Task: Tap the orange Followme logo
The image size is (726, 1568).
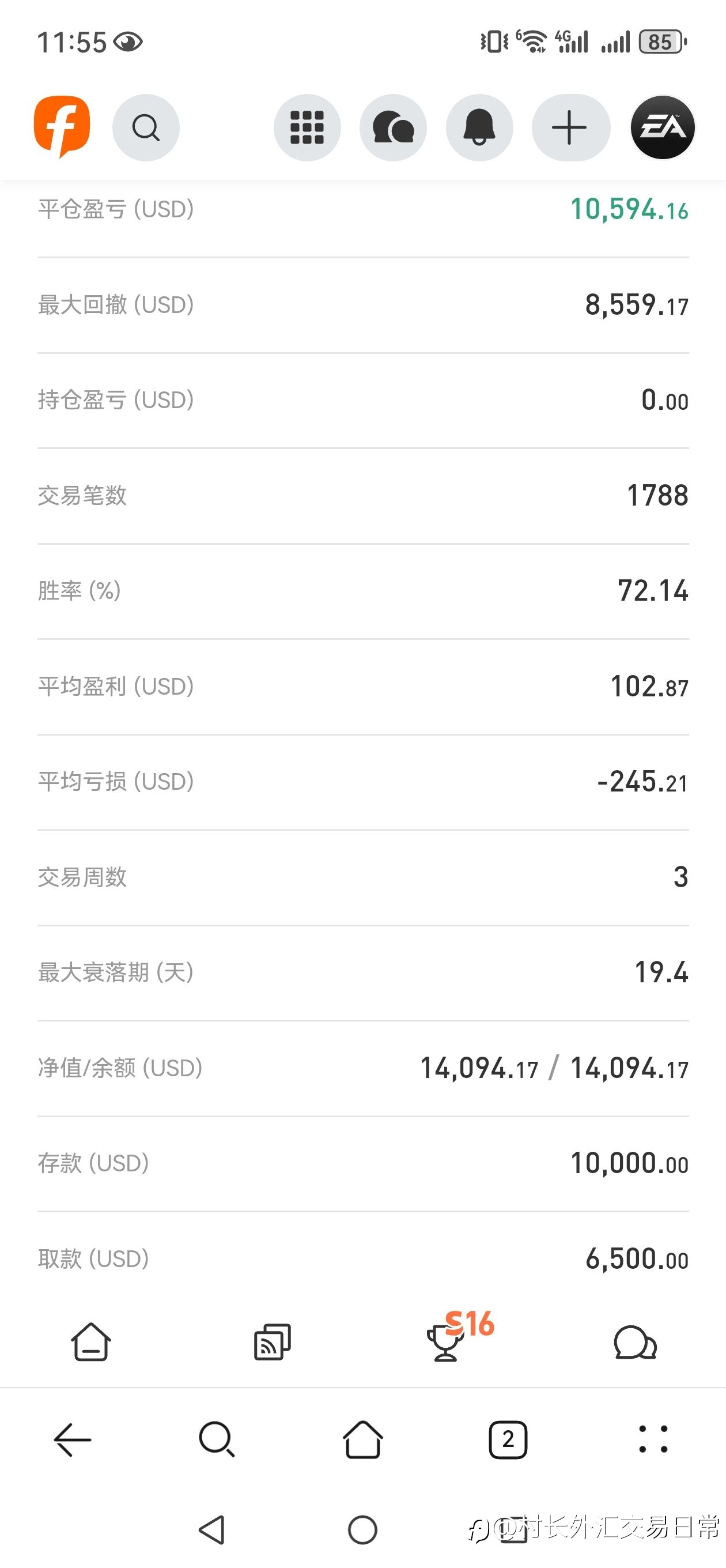Action: click(x=62, y=127)
